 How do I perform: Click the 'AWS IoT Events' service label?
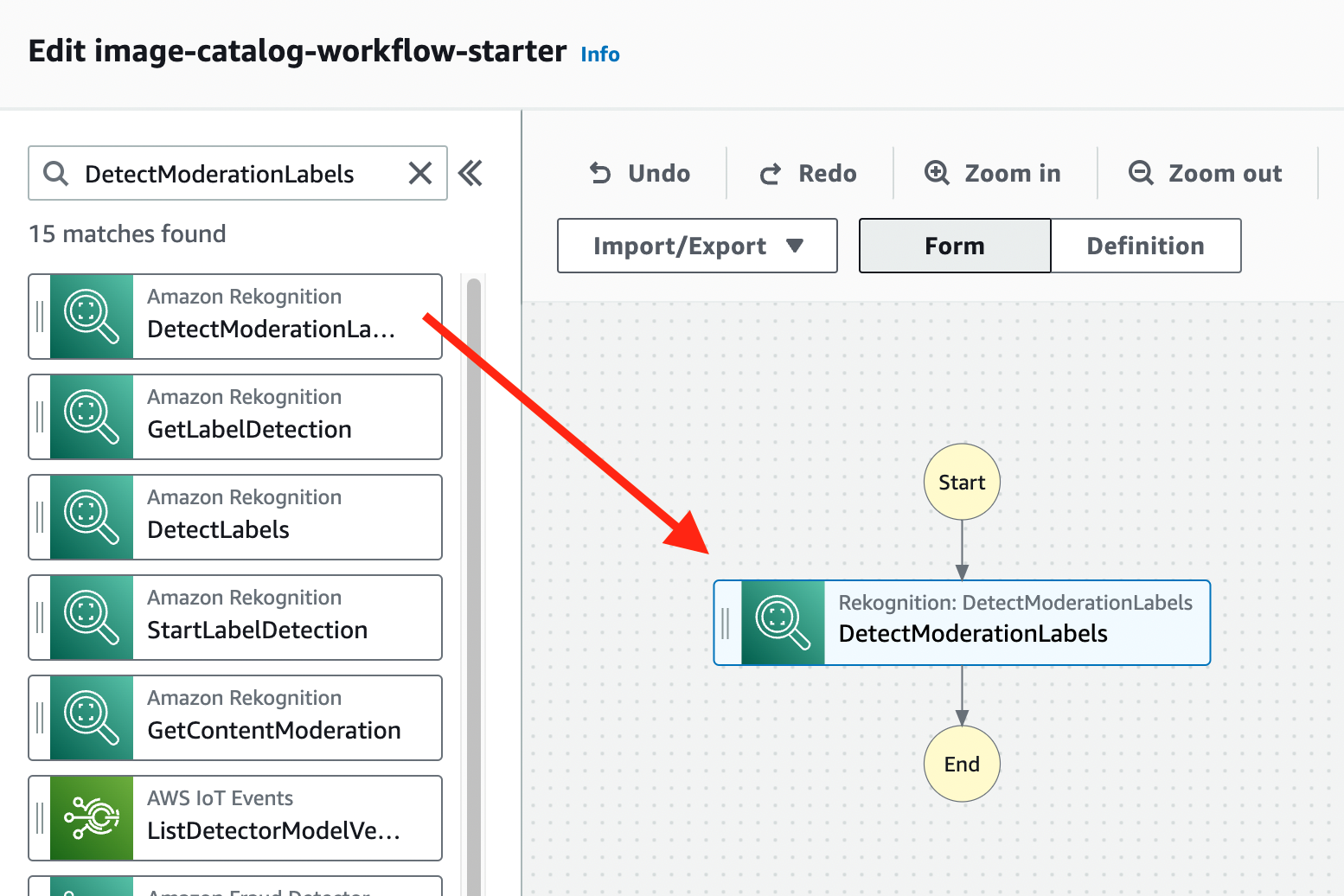pos(221,798)
